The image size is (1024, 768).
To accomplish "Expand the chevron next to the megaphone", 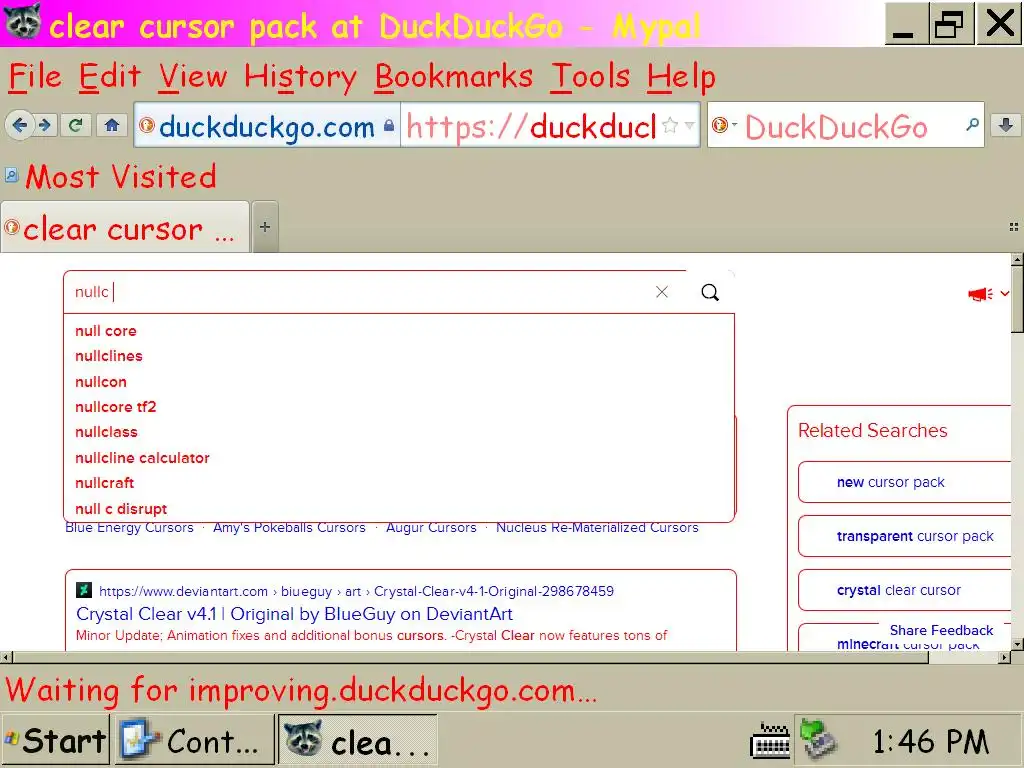I will pos(1004,293).
